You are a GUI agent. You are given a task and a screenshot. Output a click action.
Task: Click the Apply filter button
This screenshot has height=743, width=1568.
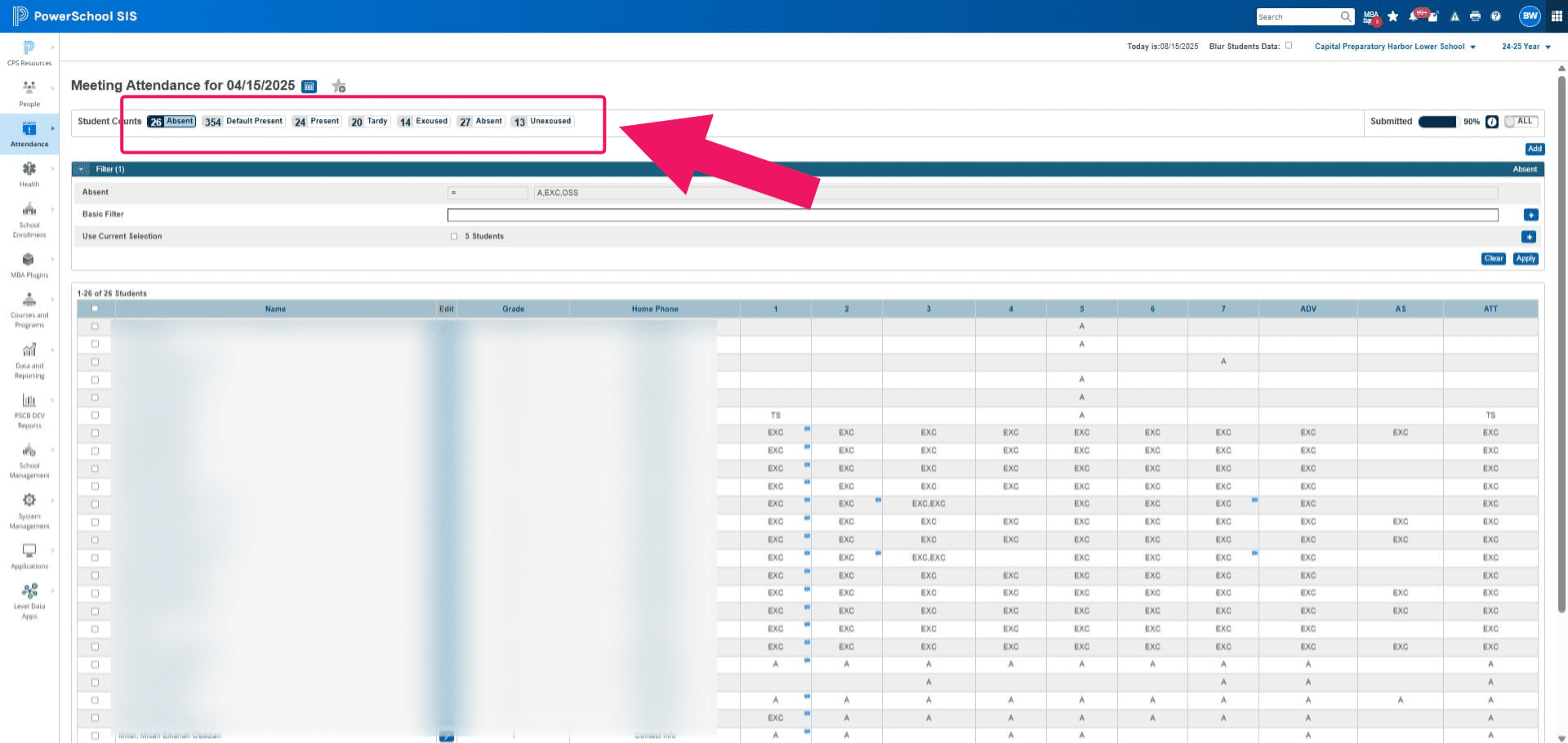(1526, 259)
